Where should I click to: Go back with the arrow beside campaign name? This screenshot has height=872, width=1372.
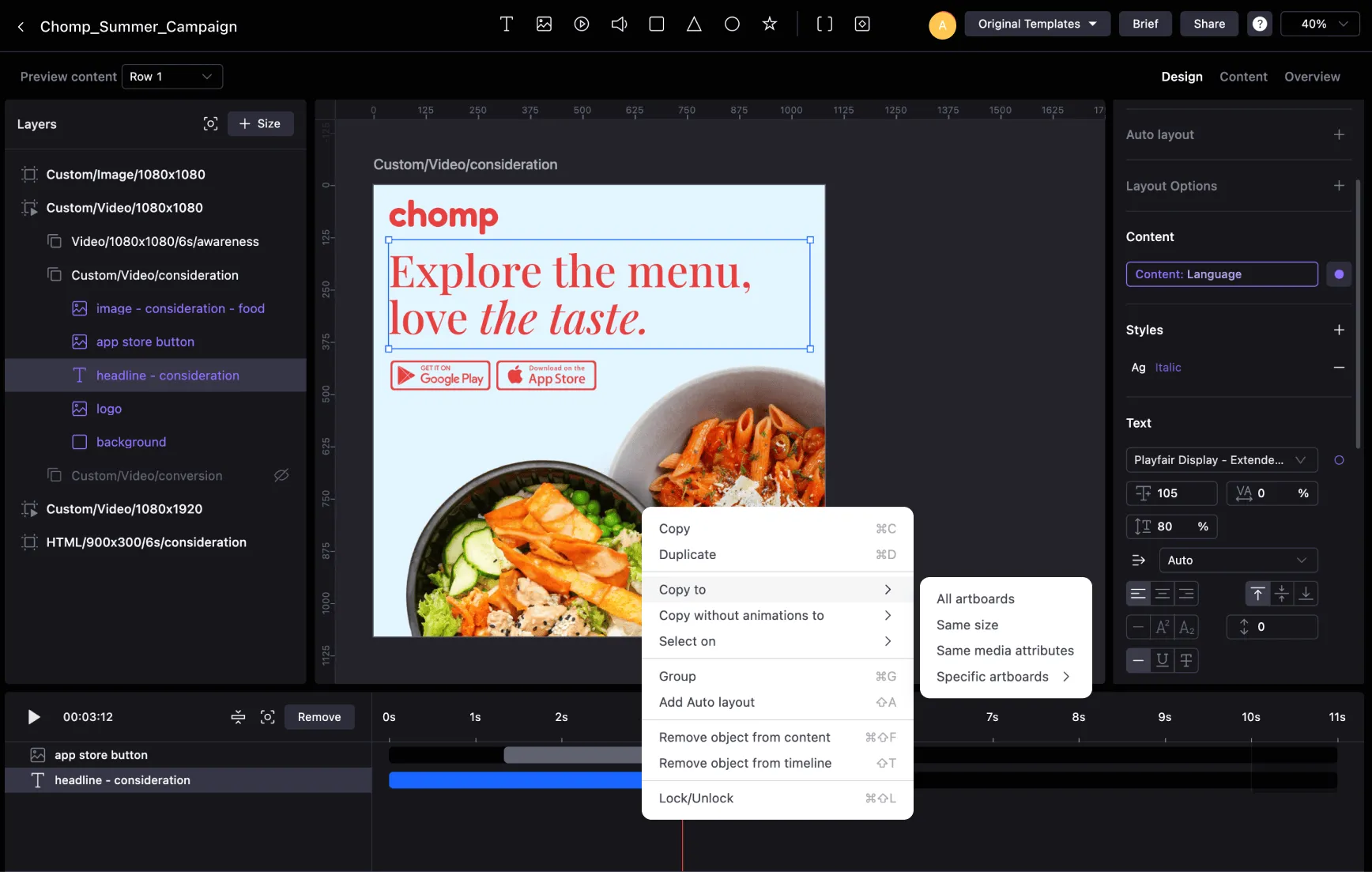click(21, 27)
